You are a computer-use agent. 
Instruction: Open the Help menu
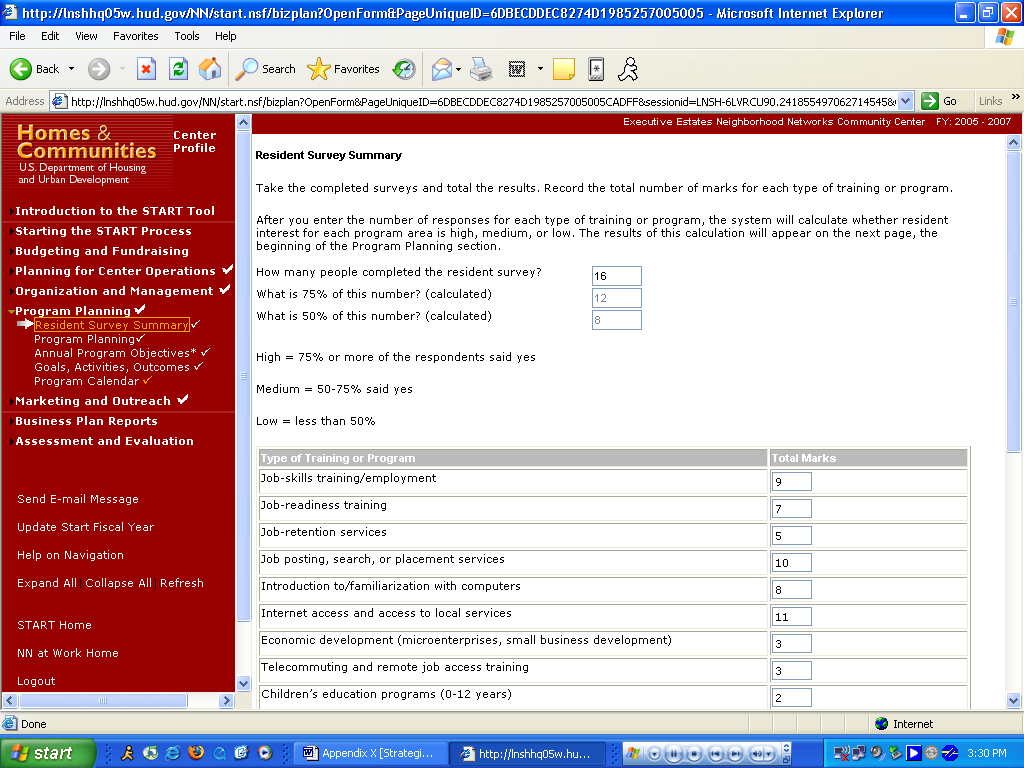(225, 36)
